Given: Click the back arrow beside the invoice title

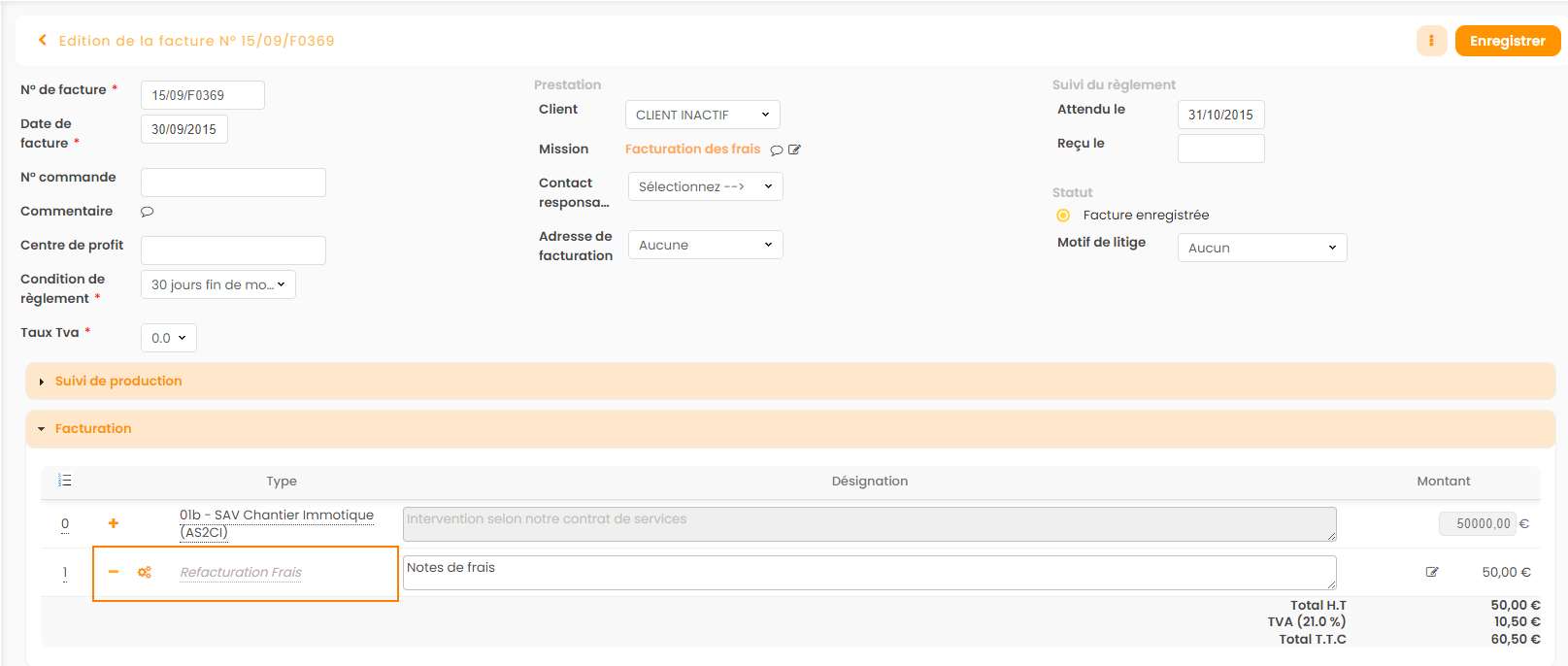Looking at the screenshot, I should click(x=43, y=41).
